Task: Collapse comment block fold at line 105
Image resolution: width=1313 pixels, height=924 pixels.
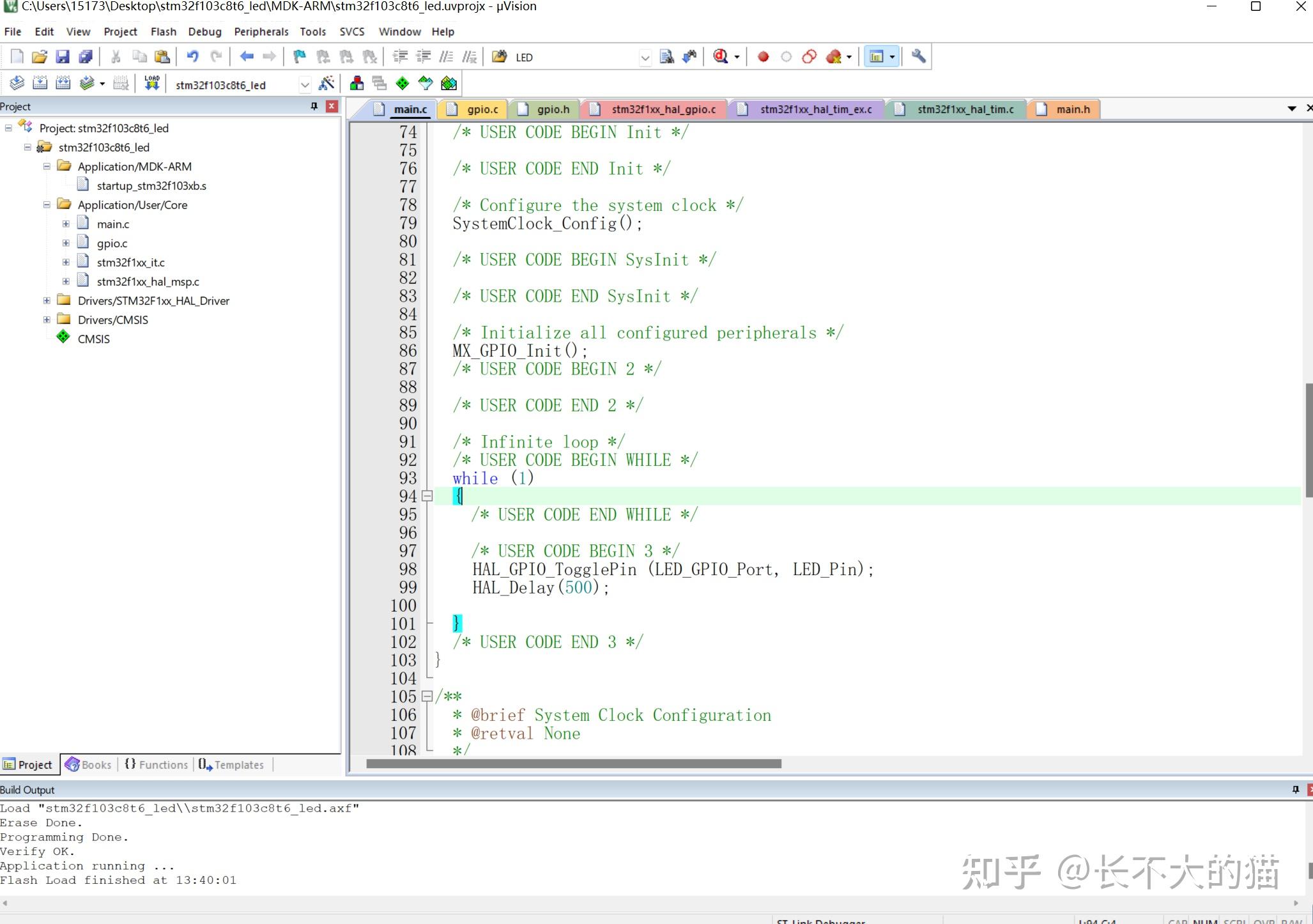Action: point(427,697)
